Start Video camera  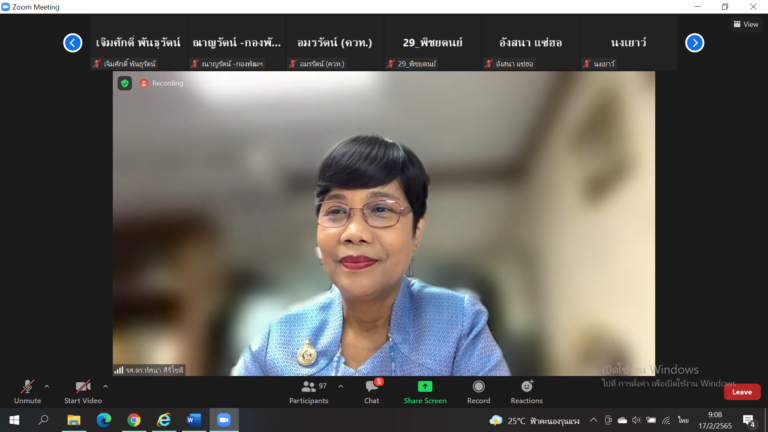click(84, 390)
